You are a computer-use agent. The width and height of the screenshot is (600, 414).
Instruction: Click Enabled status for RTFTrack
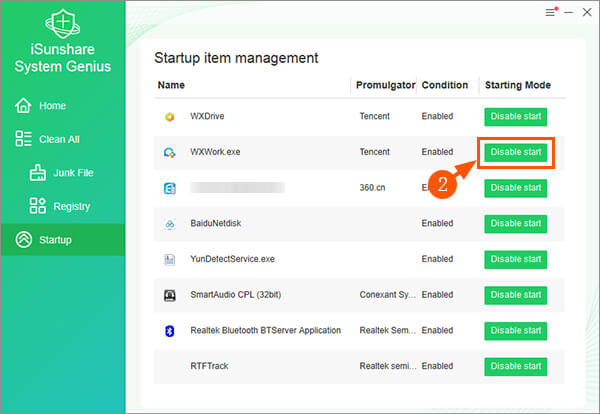pyautogui.click(x=437, y=366)
